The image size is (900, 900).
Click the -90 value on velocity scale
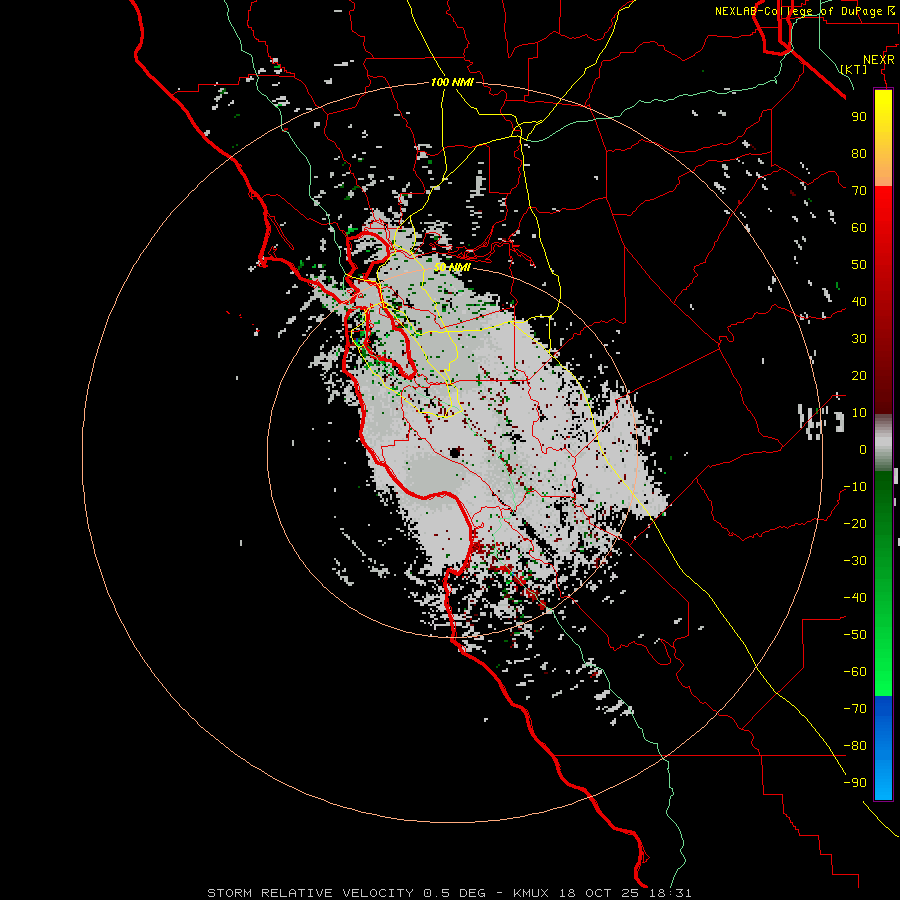pyautogui.click(x=855, y=782)
